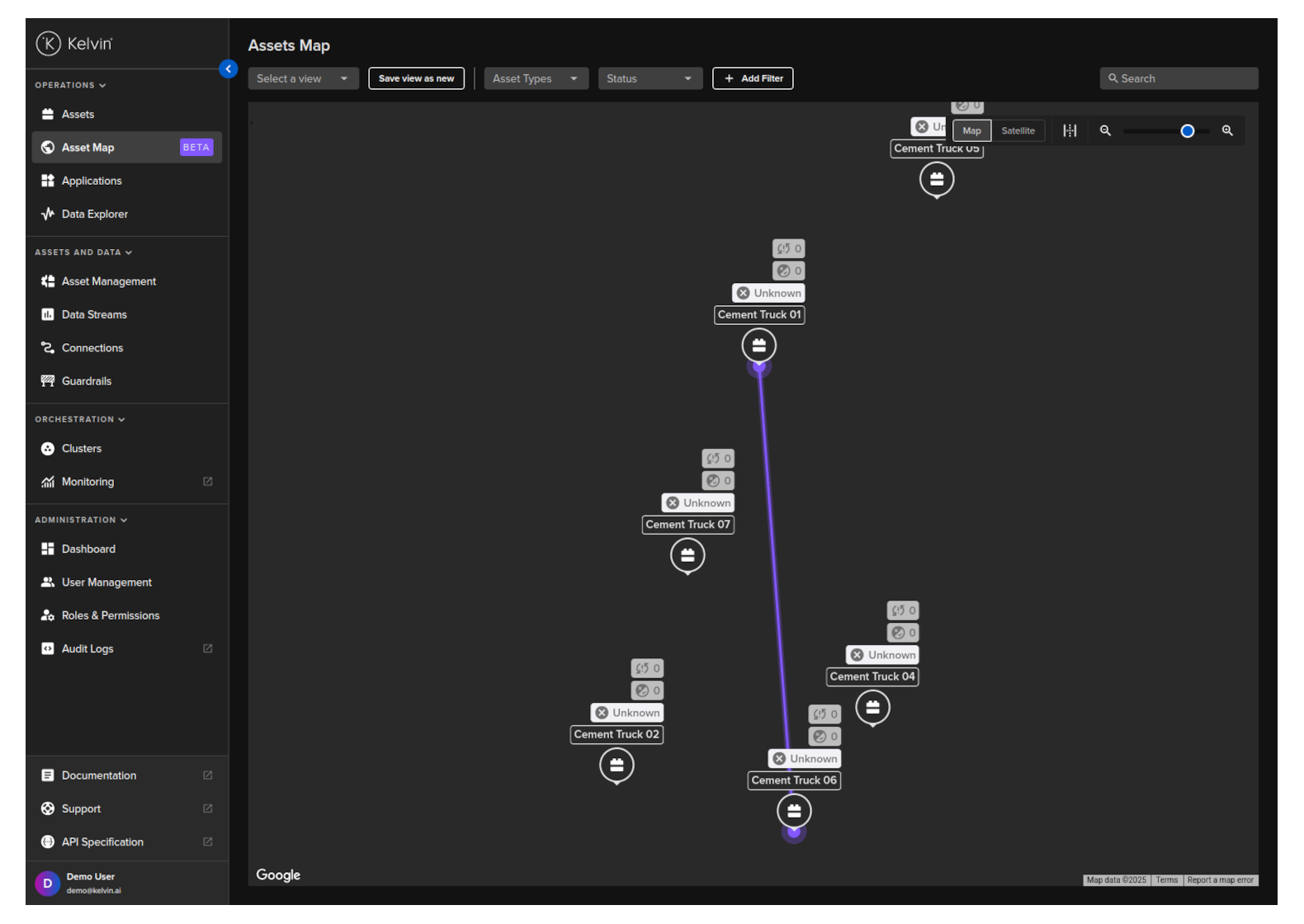Select the Cement Truck 02 marker icon
Screen dimensions: 1304x924
pyautogui.click(x=617, y=765)
